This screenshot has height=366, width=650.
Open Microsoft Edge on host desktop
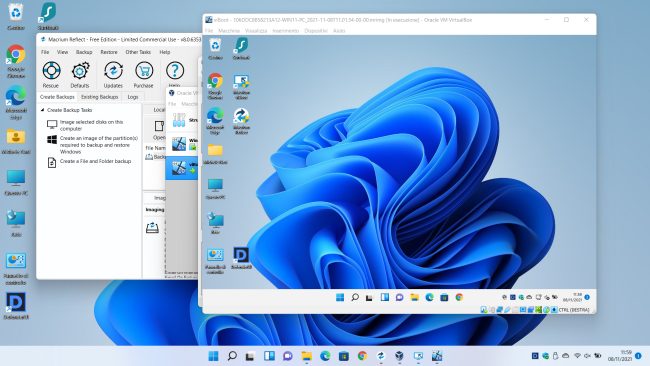click(x=16, y=103)
